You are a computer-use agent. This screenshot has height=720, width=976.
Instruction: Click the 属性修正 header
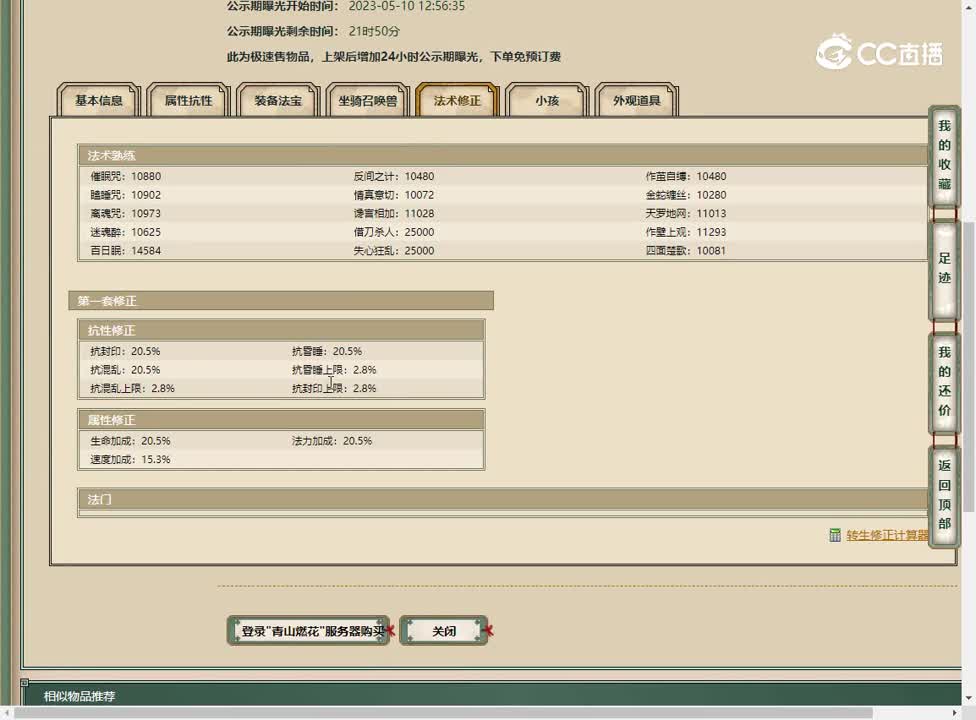click(x=281, y=419)
